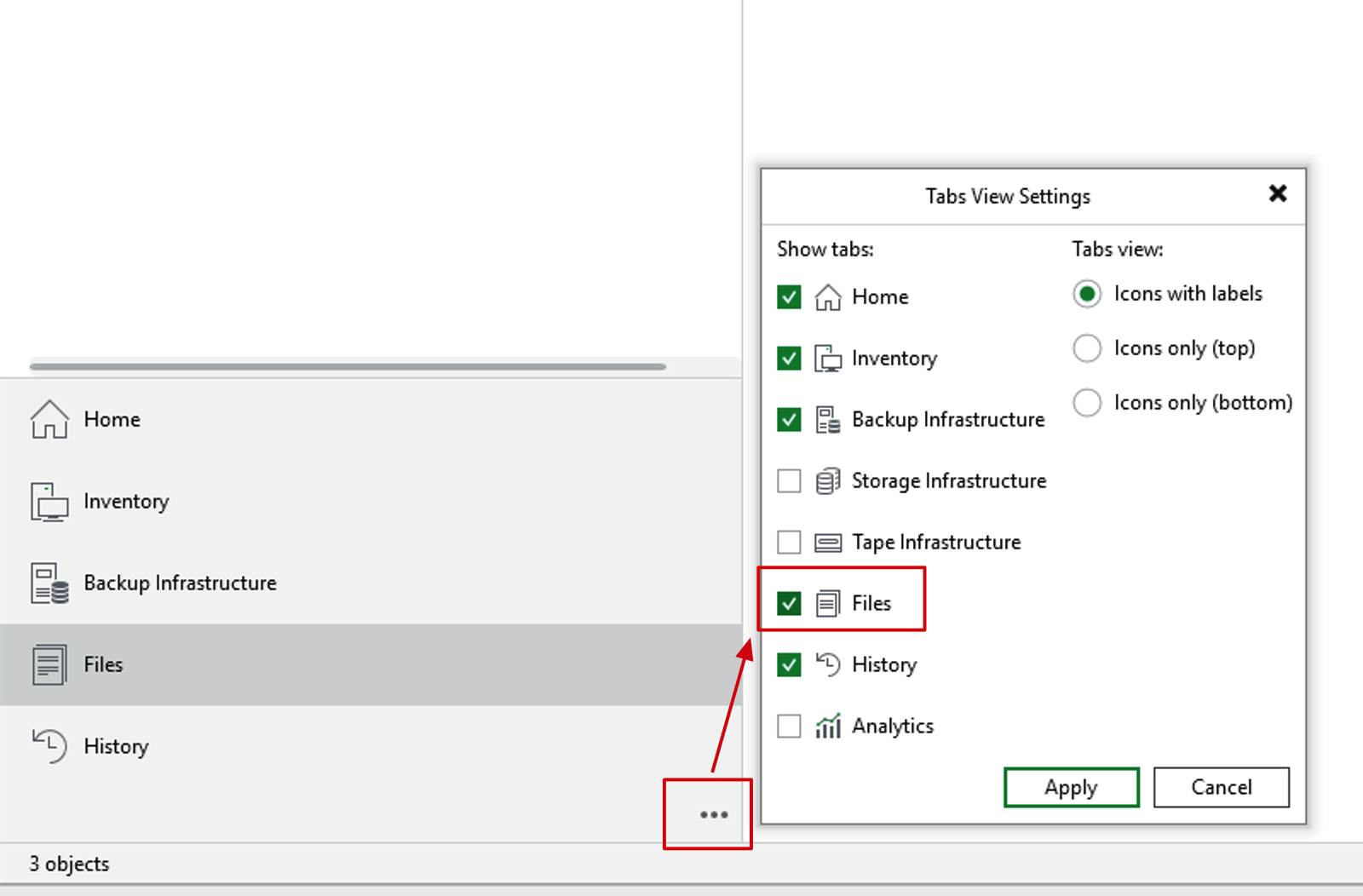
Task: Choose Icons only (bottom) view option
Action: 1087,403
